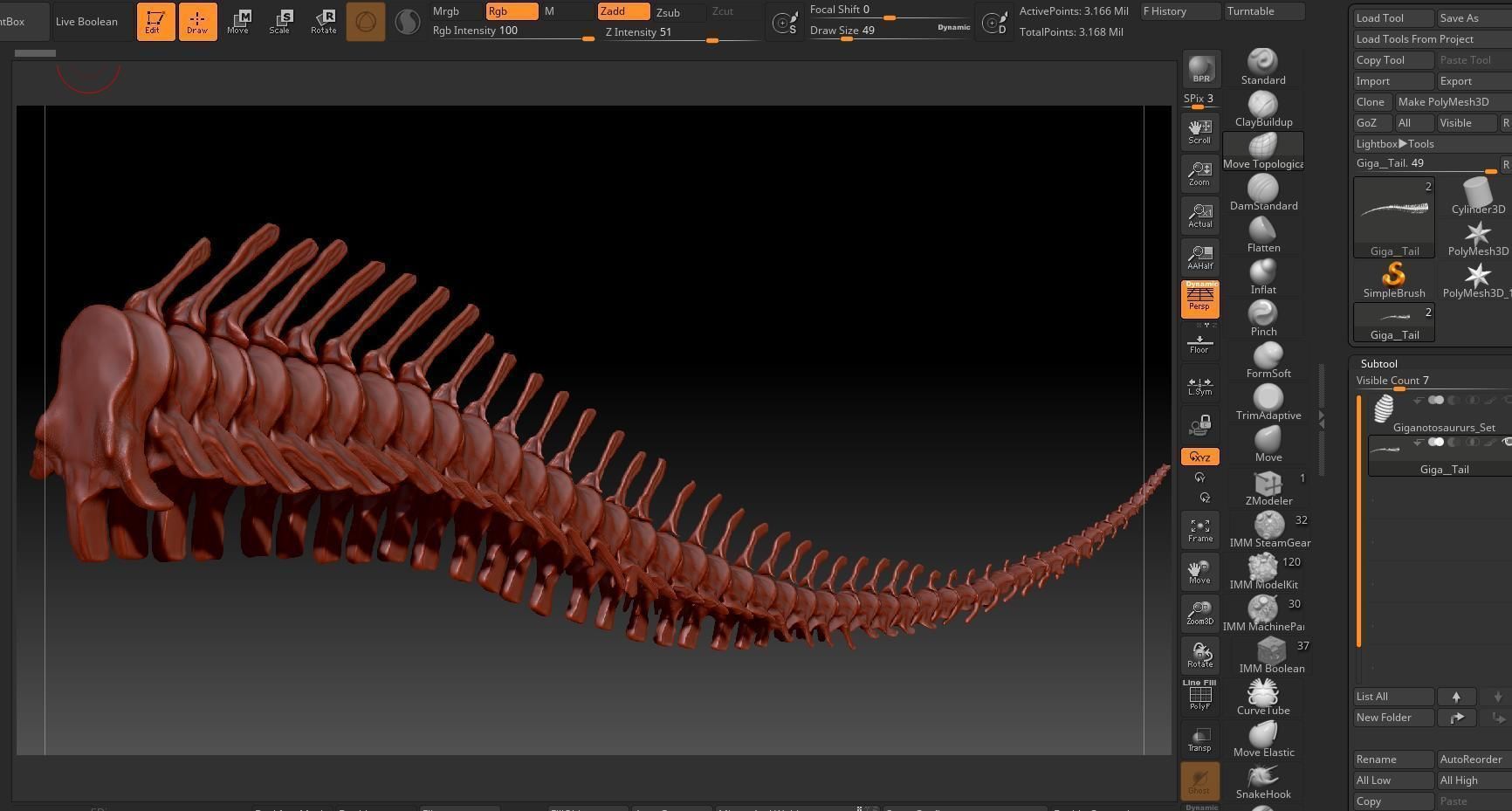Viewport: 1512px width, 811px height.
Task: Click the Live Boolean button
Action: (x=86, y=22)
